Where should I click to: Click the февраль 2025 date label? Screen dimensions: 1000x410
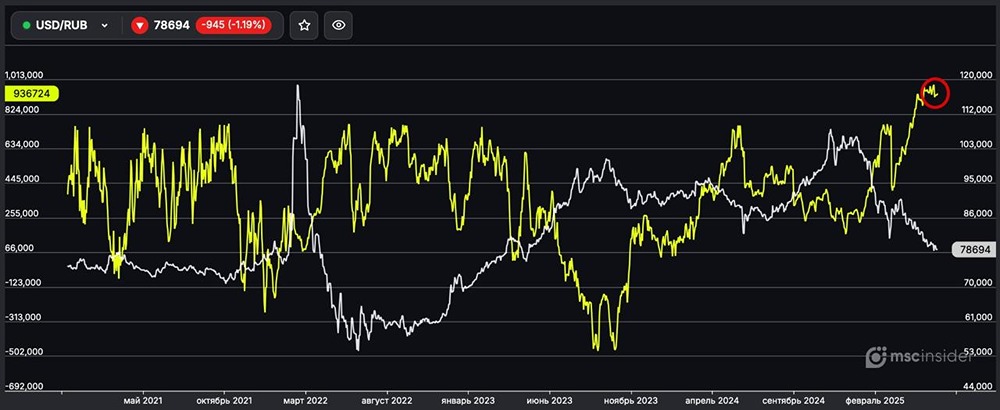tap(875, 401)
